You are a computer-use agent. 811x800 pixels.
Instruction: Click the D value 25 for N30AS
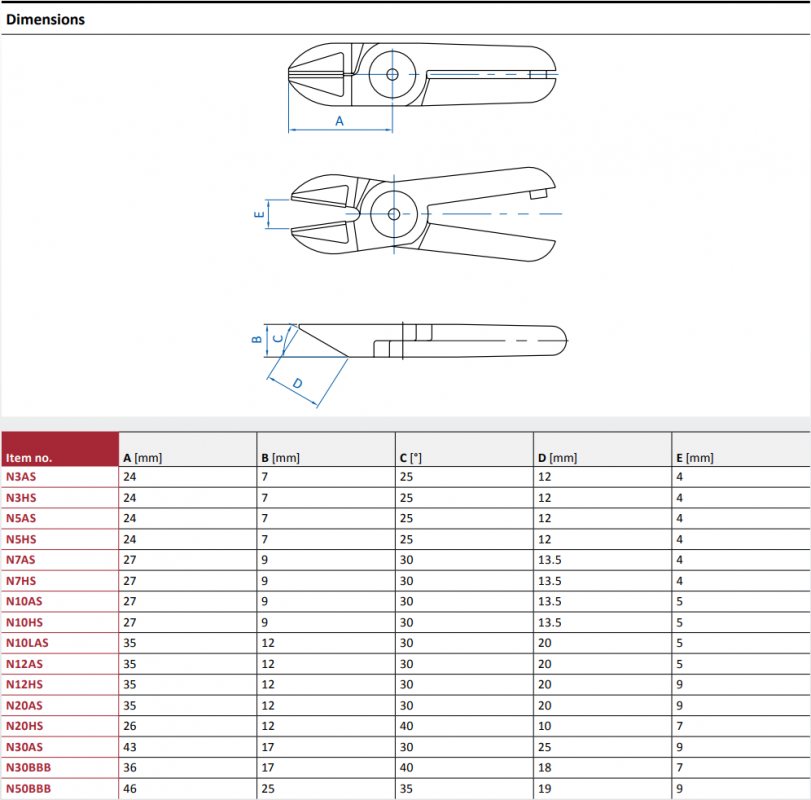(545, 747)
